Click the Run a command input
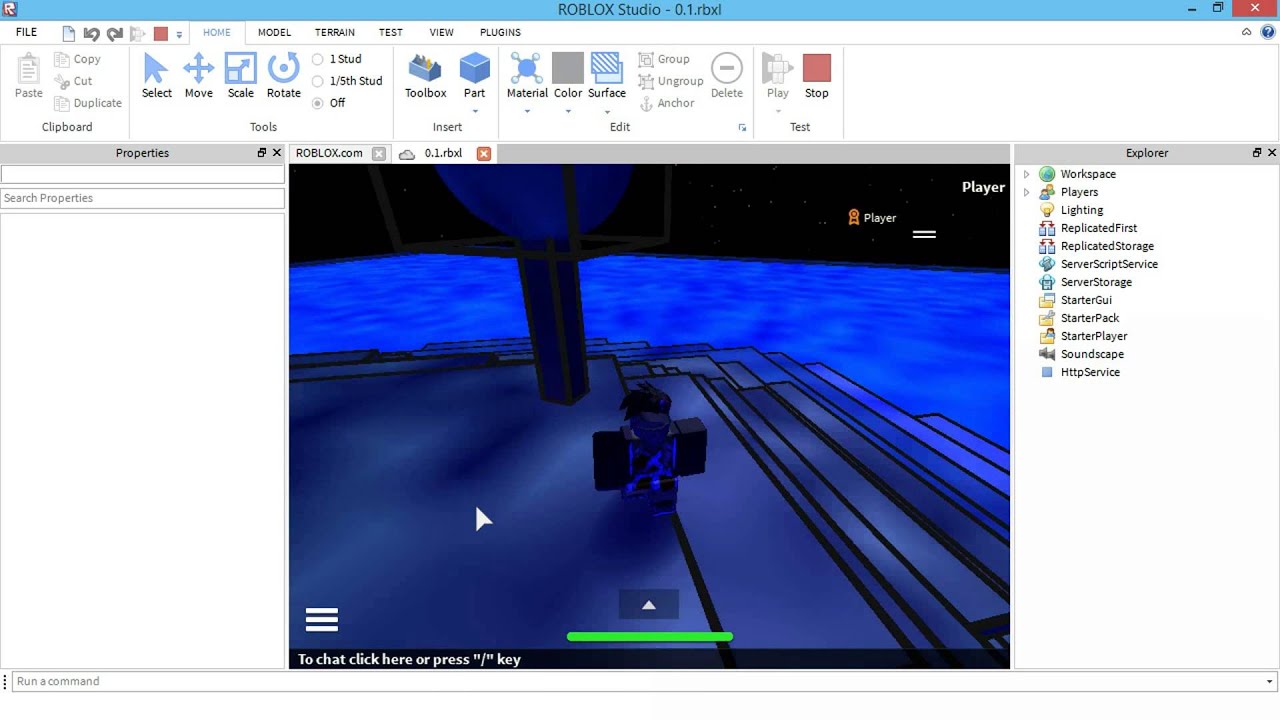Viewport: 1280px width, 720px height. pyautogui.click(x=644, y=682)
